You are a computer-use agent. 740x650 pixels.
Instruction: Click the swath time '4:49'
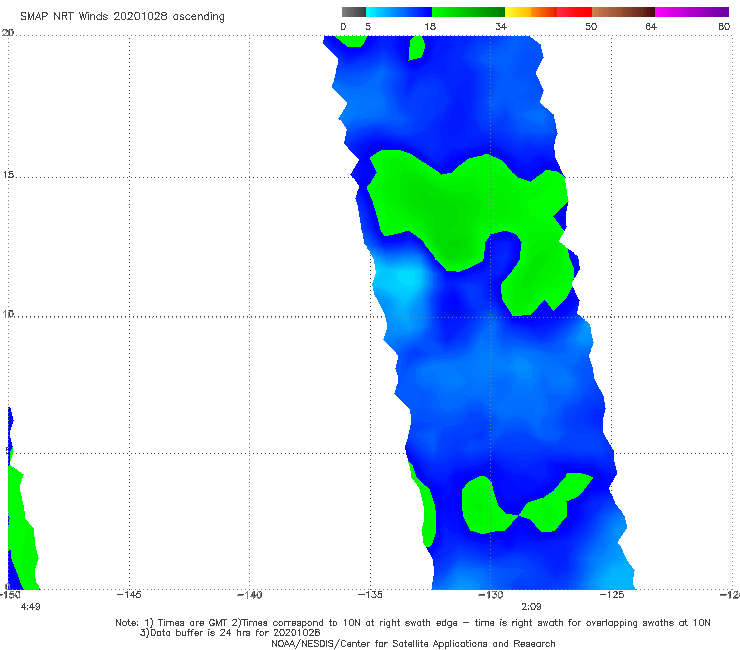pos(31,607)
